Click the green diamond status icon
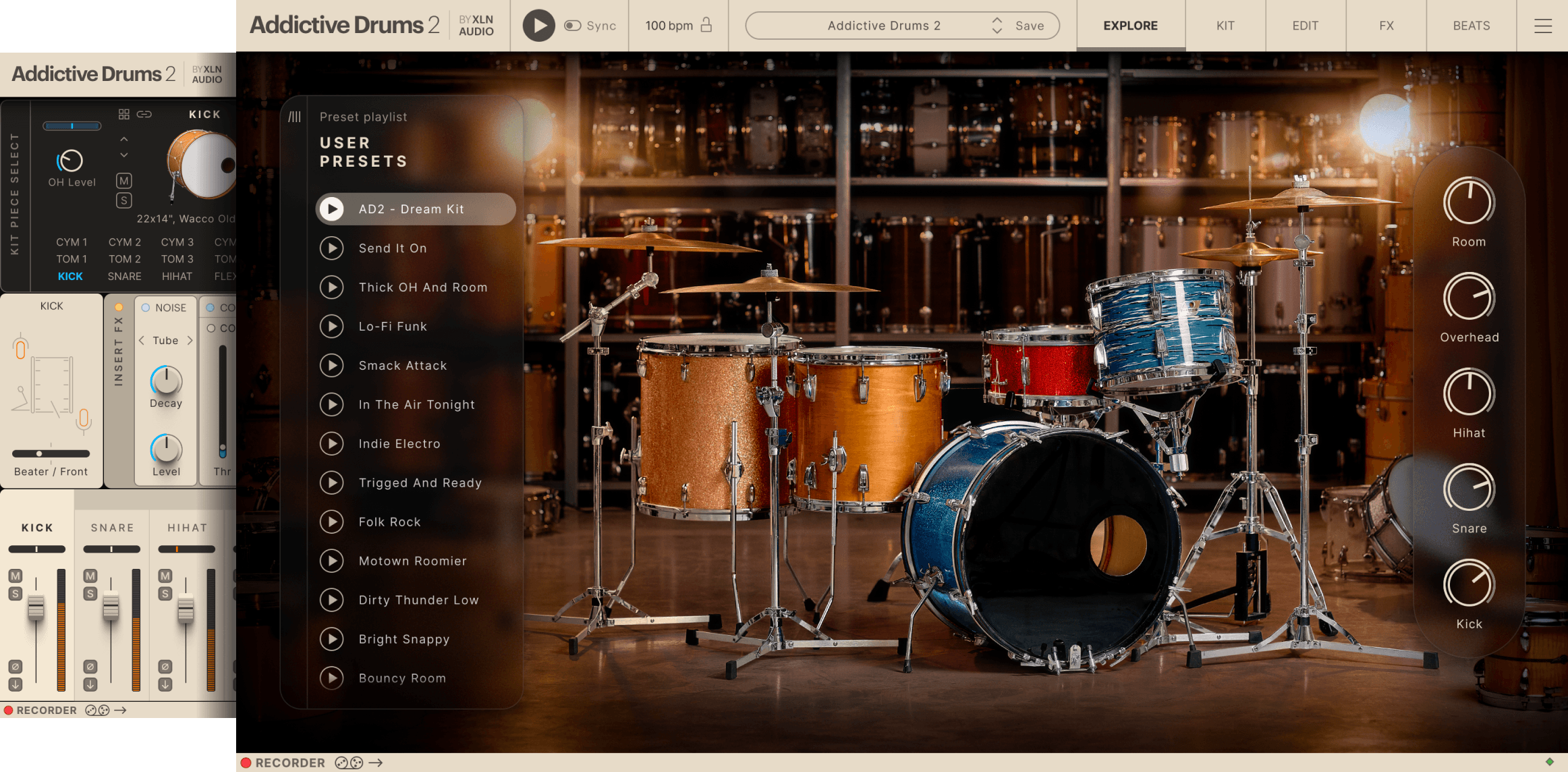The image size is (1568, 772). tap(1550, 762)
